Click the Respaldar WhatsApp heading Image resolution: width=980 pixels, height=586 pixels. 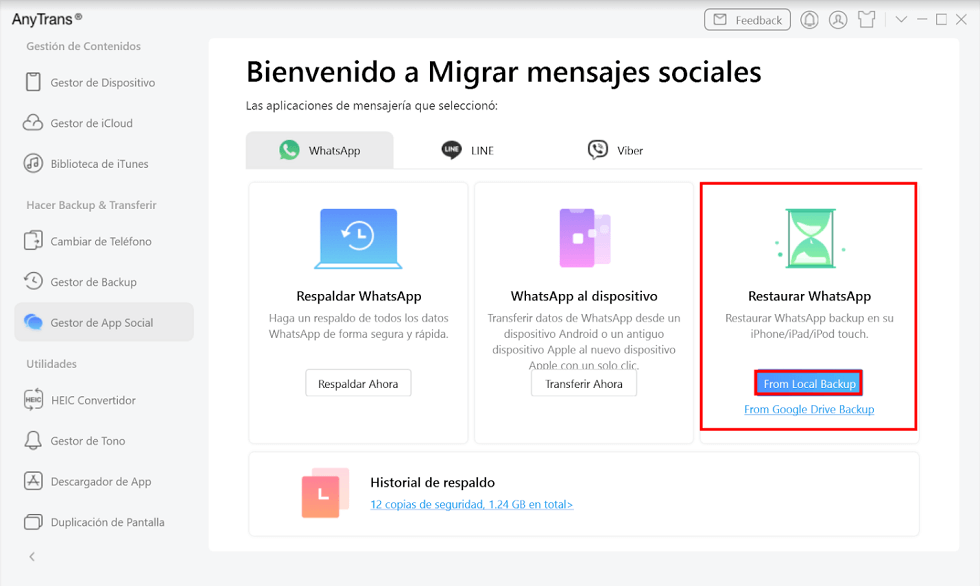[359, 296]
